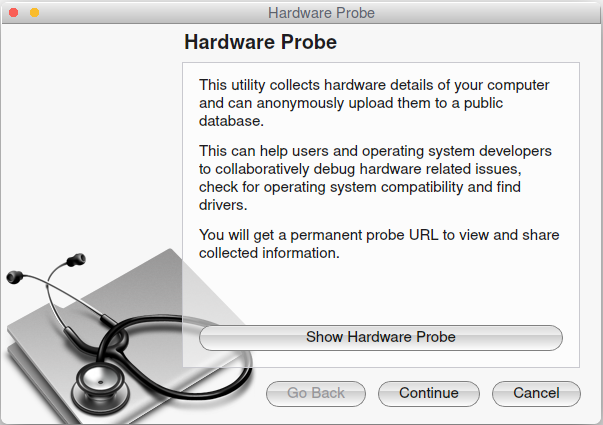Continue to the next step

point(429,393)
